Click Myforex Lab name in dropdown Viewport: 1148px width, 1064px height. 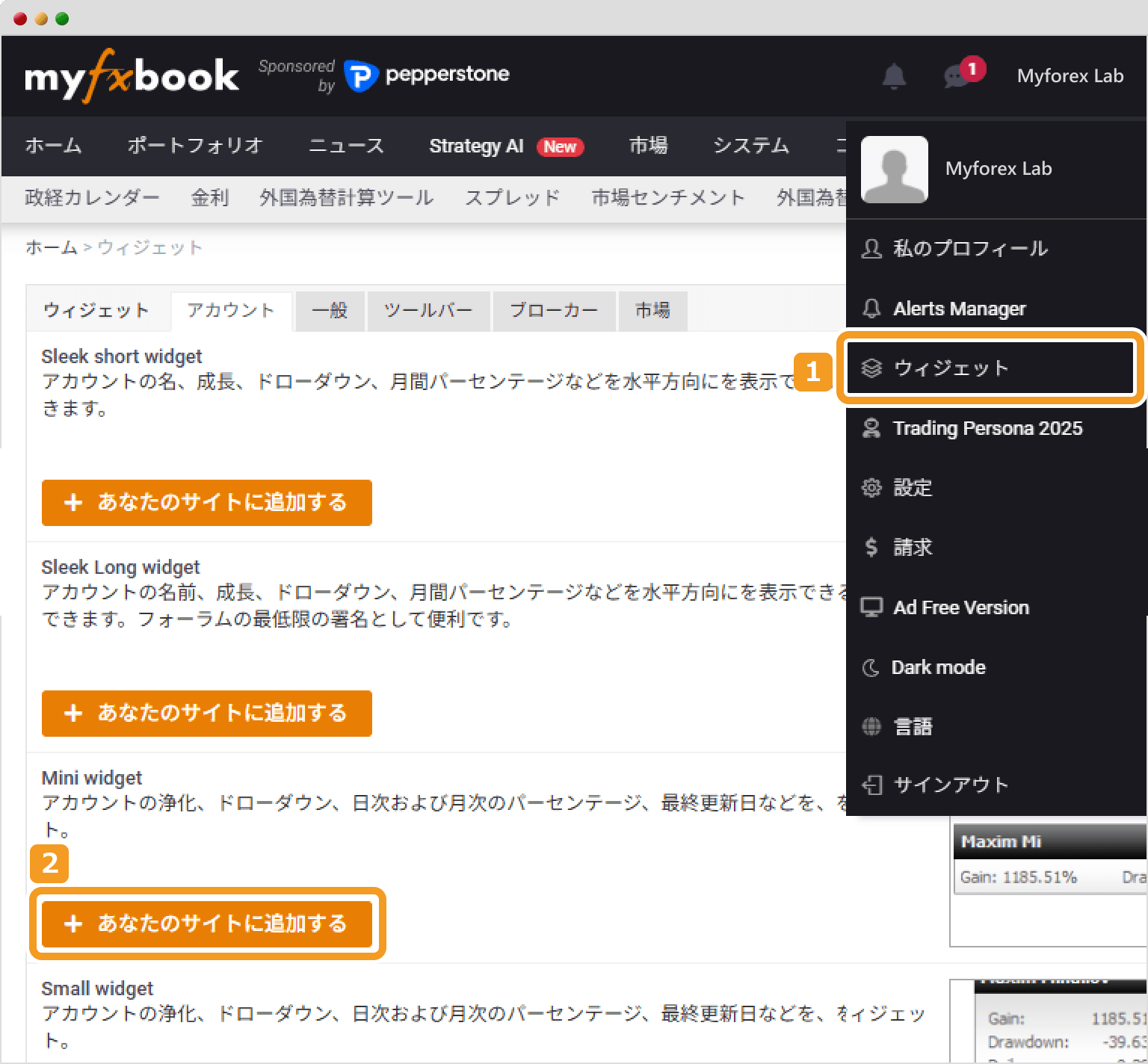tap(999, 169)
